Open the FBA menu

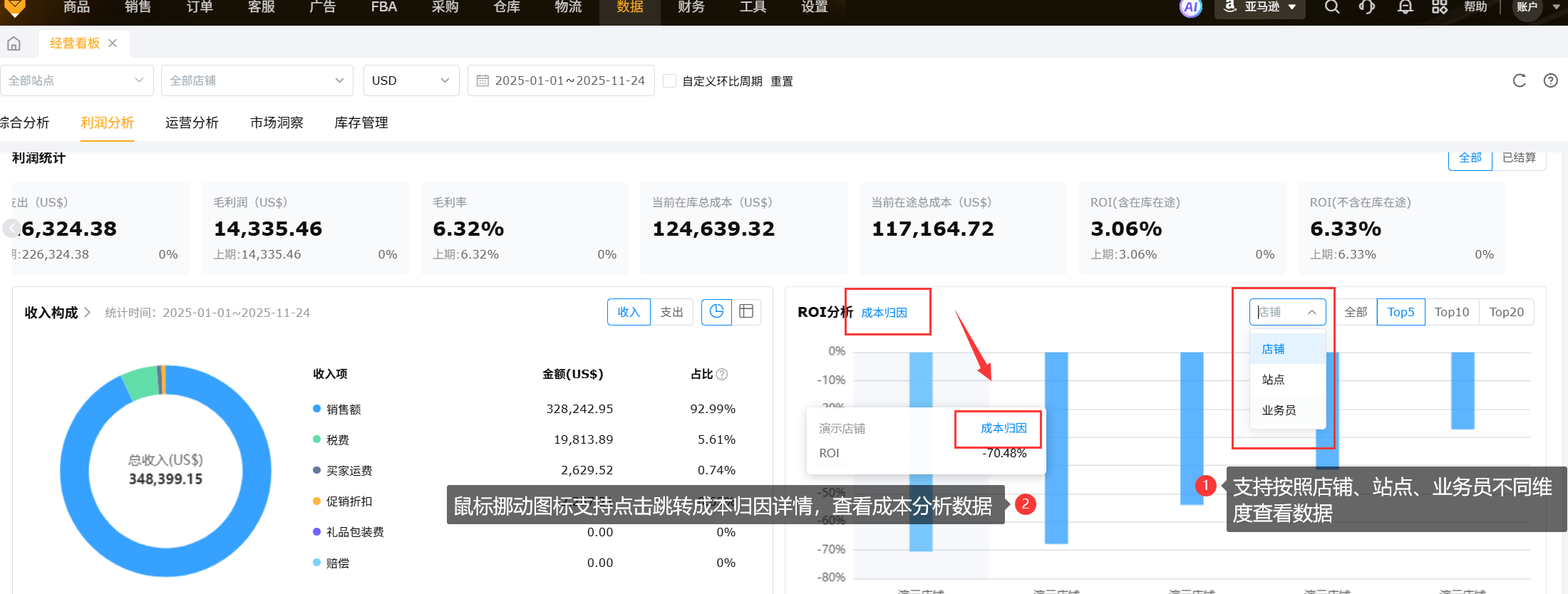pos(384,8)
